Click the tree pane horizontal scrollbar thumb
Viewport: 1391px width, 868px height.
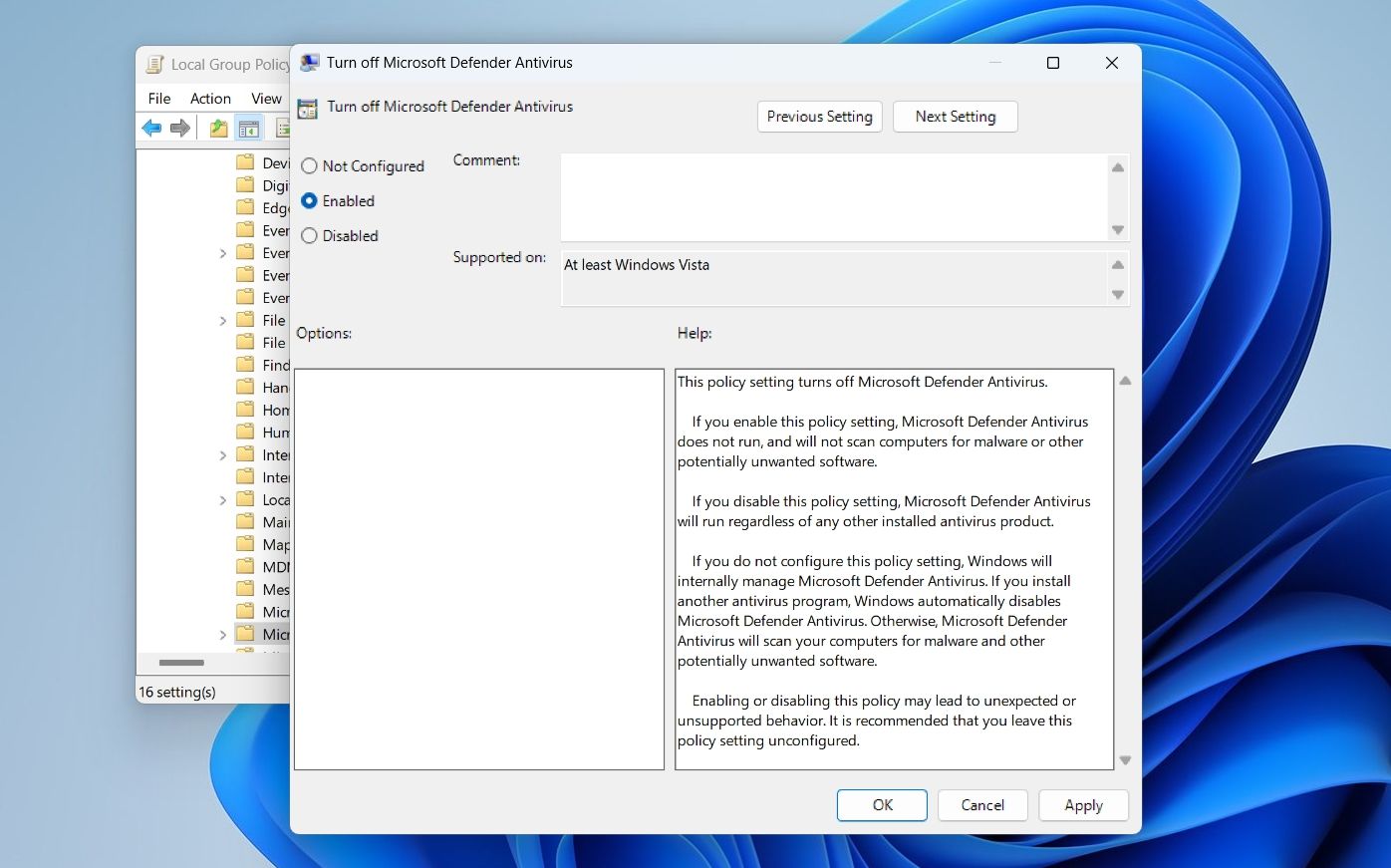(x=181, y=663)
